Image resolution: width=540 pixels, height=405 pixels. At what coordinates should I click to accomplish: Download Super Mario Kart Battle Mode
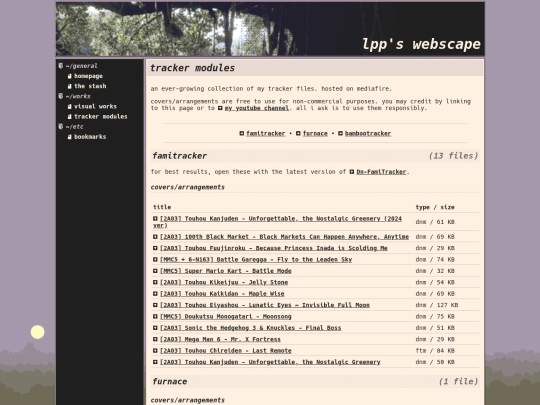pyautogui.click(x=226, y=271)
